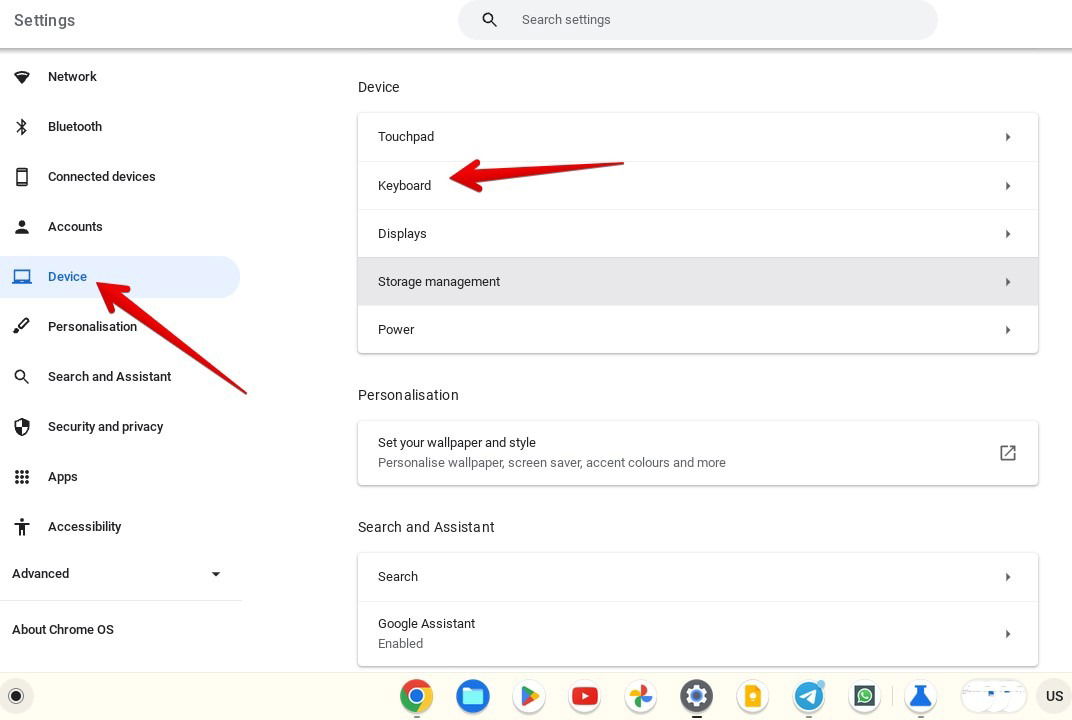The width and height of the screenshot is (1072, 720).
Task: Open Accounts using the person icon
Action: pyautogui.click(x=22, y=226)
